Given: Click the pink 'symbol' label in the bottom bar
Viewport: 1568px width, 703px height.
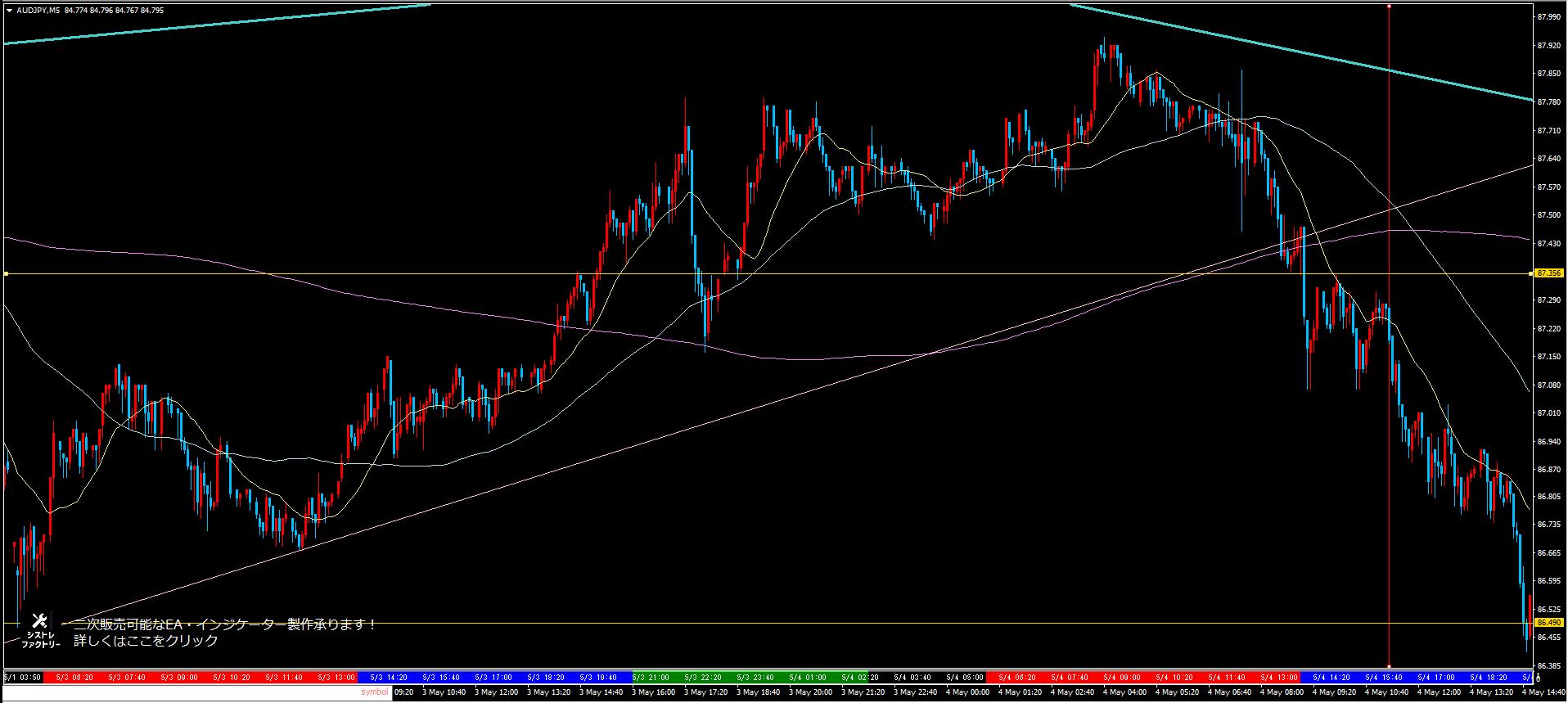Looking at the screenshot, I should click(375, 692).
